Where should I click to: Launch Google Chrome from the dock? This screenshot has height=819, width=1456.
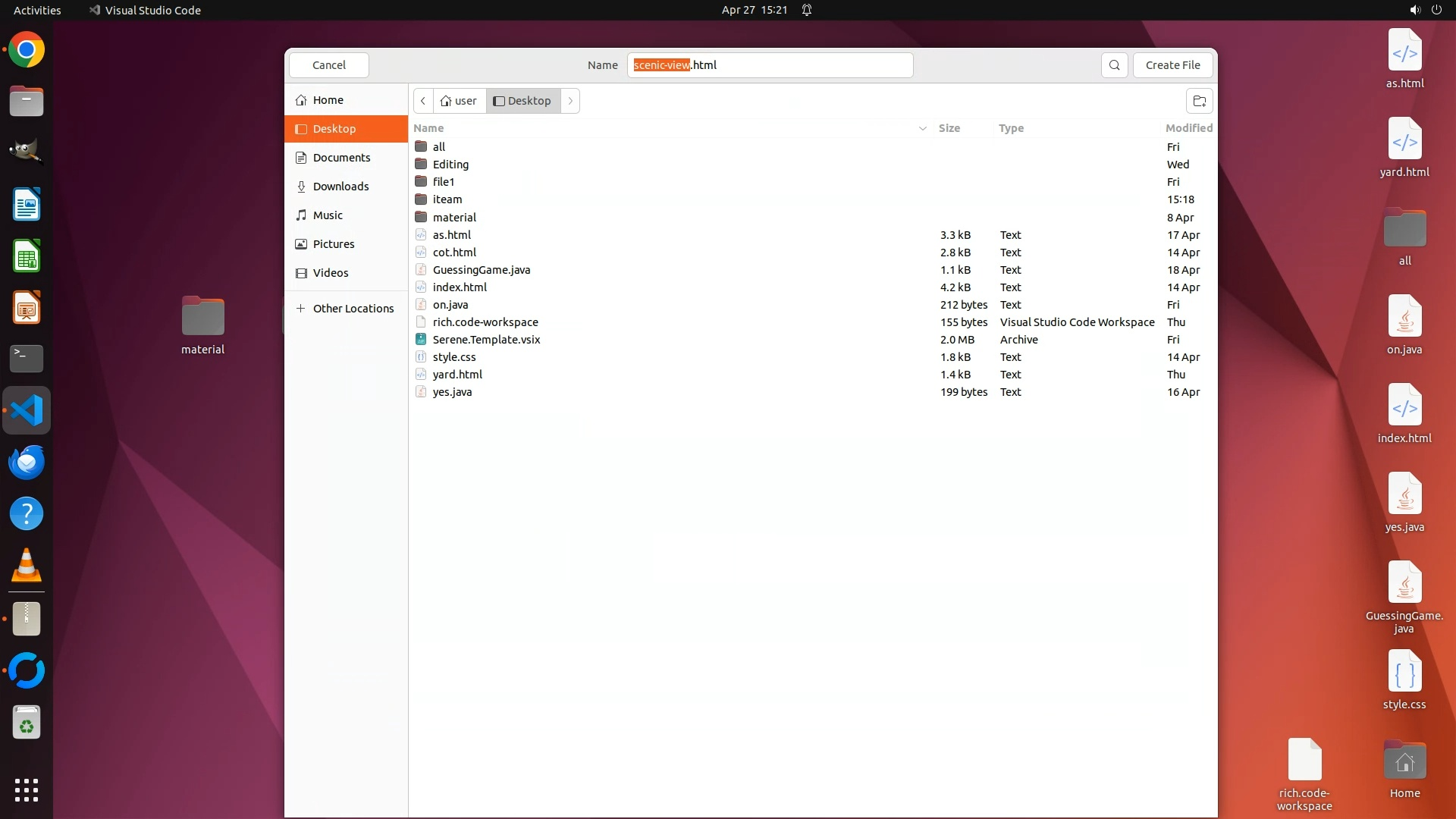click(x=27, y=51)
